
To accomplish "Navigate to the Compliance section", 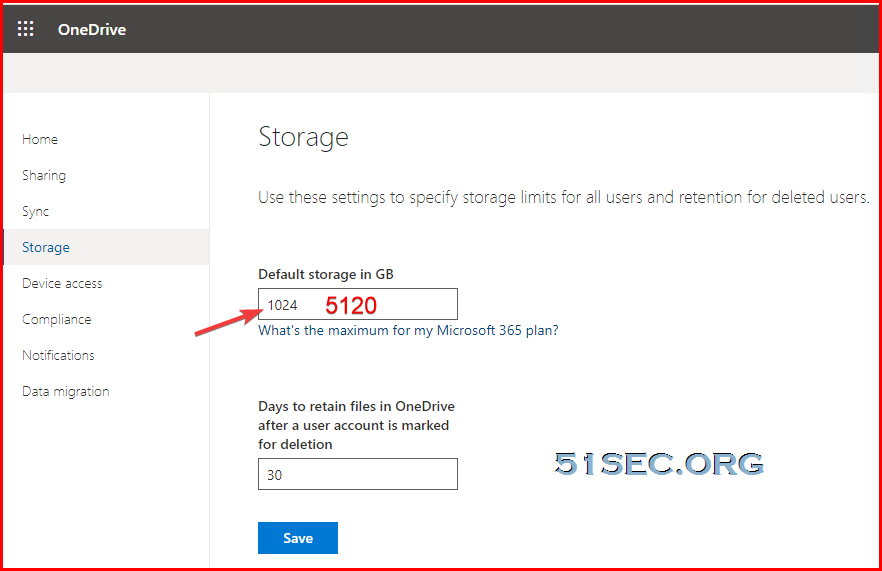I will click(x=56, y=319).
